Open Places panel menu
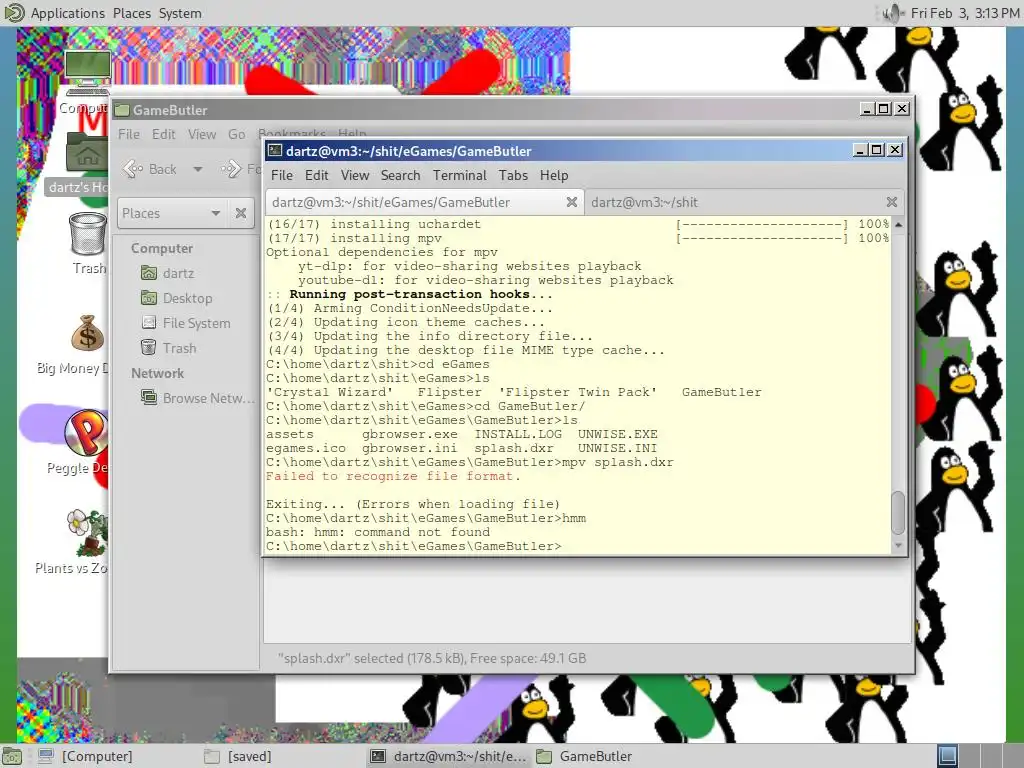This screenshot has height=768, width=1024. point(131,13)
